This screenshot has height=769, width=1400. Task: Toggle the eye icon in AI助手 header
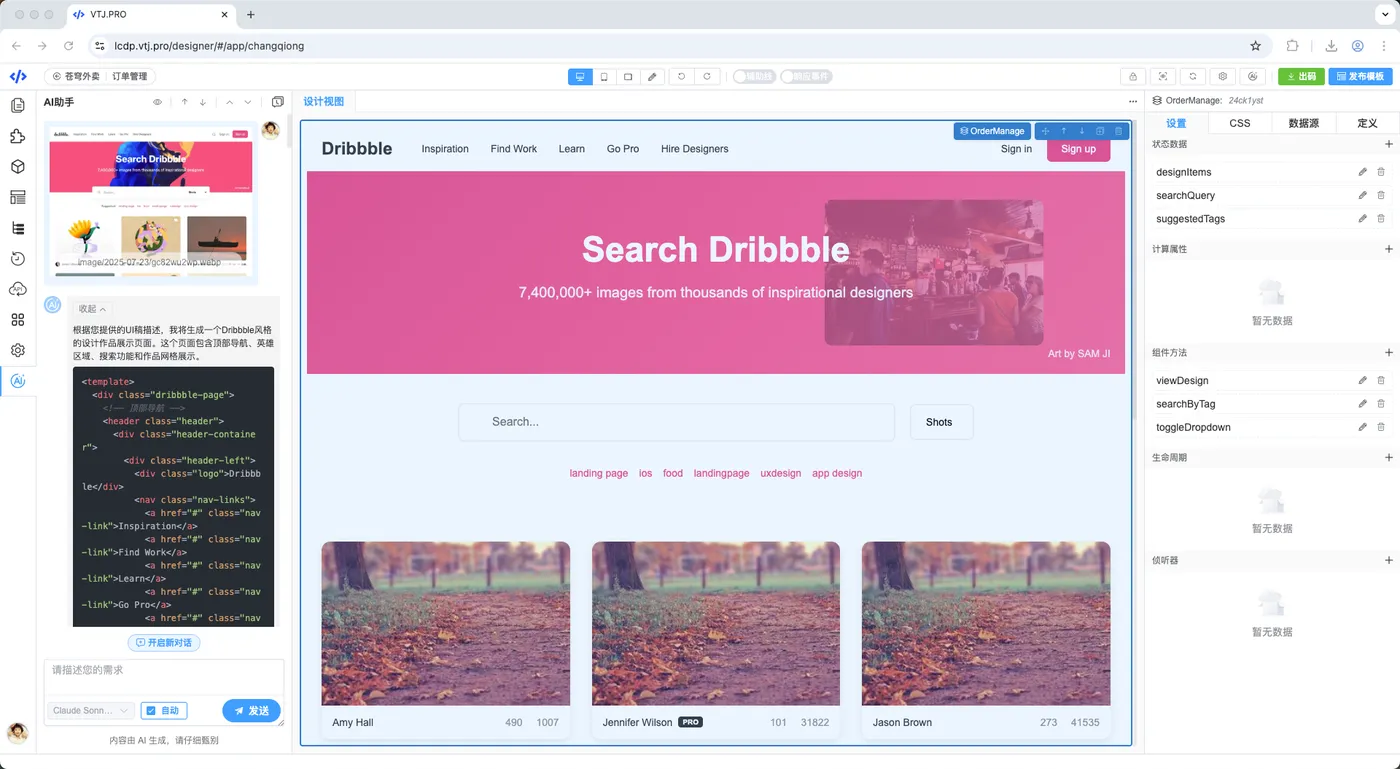point(157,102)
